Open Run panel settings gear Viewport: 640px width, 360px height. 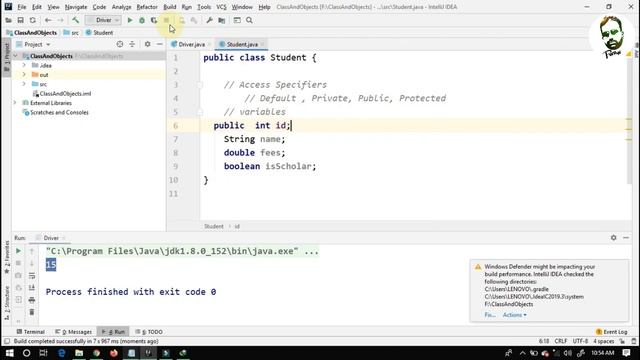[613, 238]
